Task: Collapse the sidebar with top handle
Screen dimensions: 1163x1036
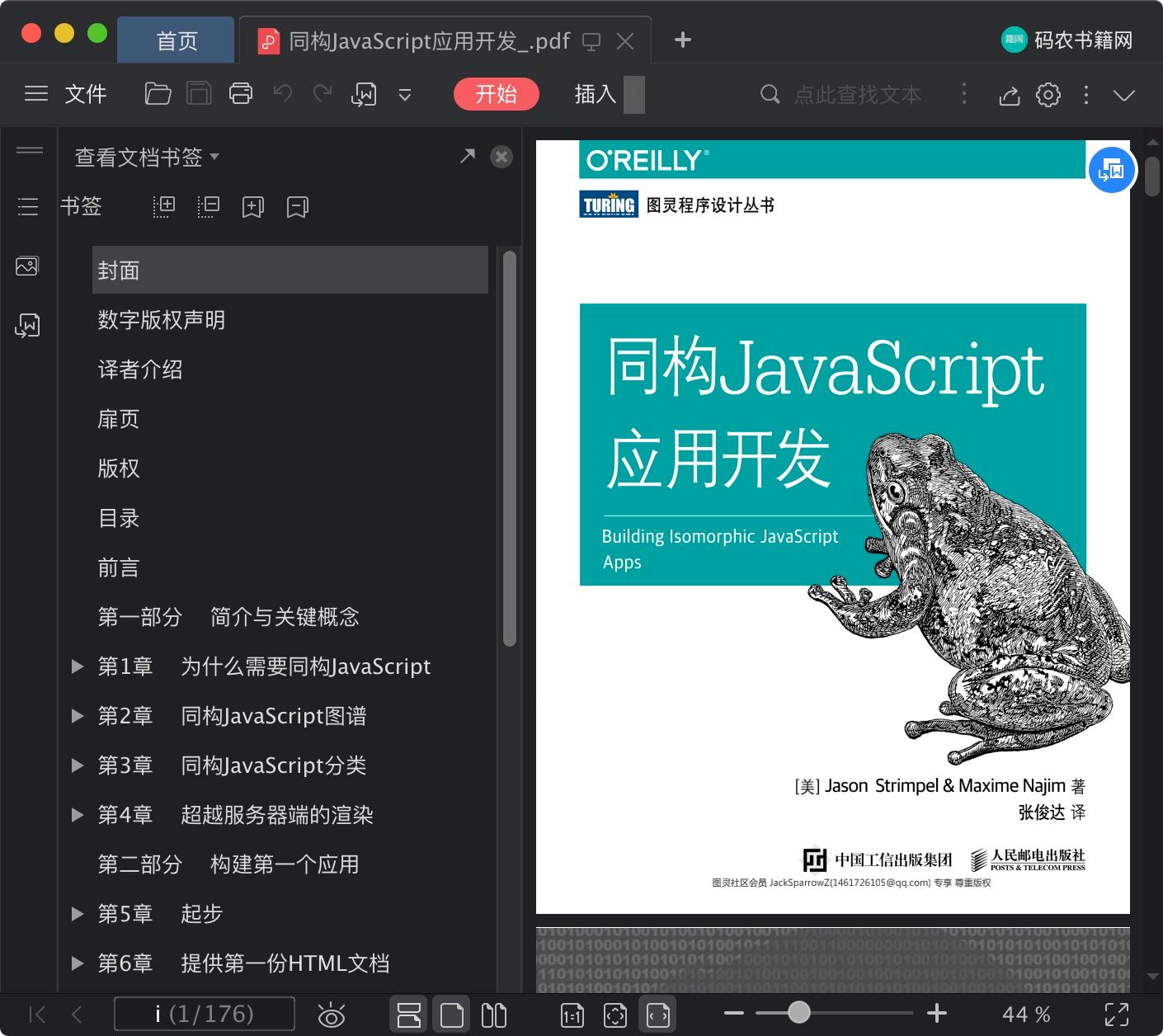Action: pyautogui.click(x=30, y=150)
